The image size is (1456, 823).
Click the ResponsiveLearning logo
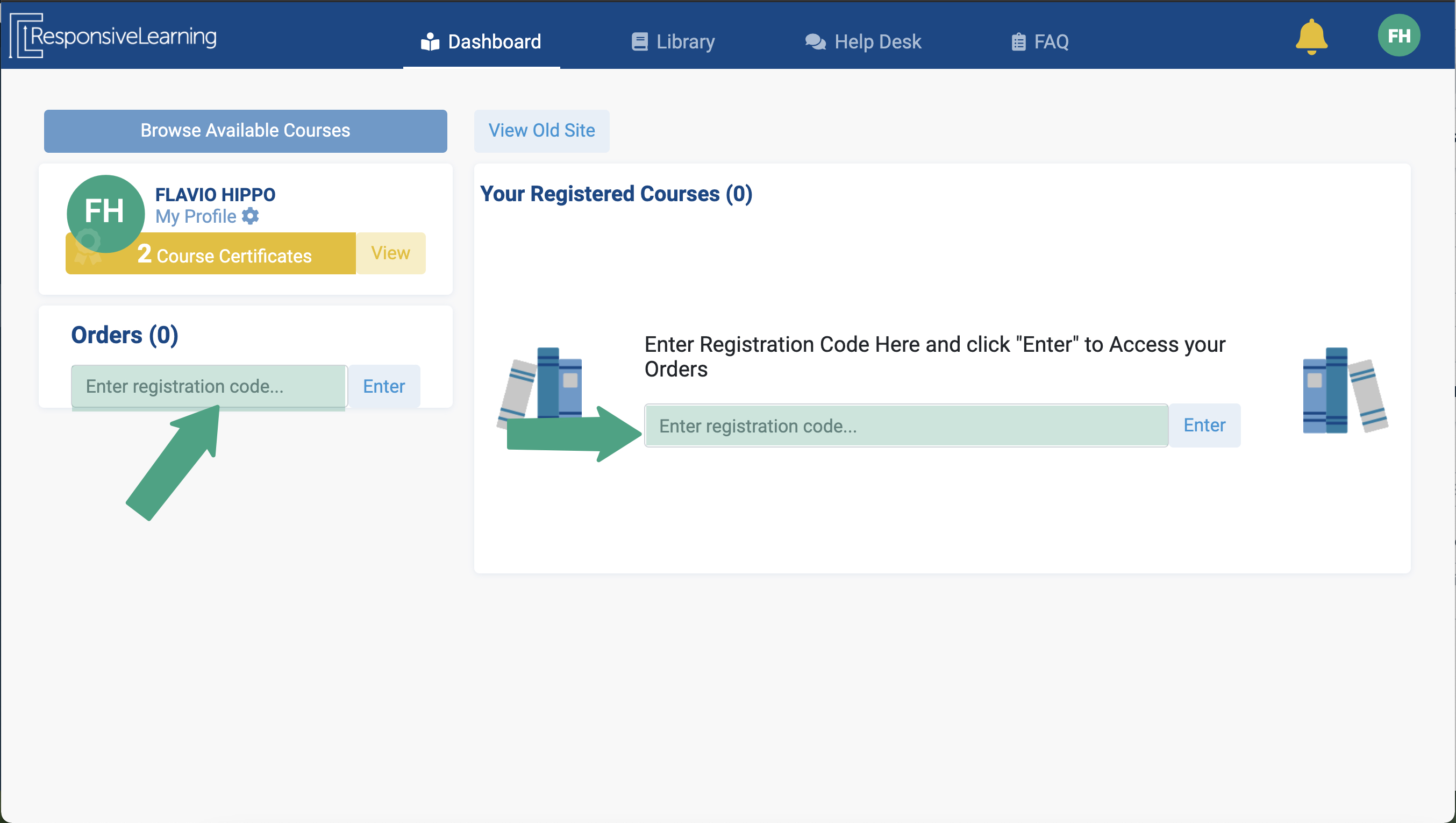(113, 36)
